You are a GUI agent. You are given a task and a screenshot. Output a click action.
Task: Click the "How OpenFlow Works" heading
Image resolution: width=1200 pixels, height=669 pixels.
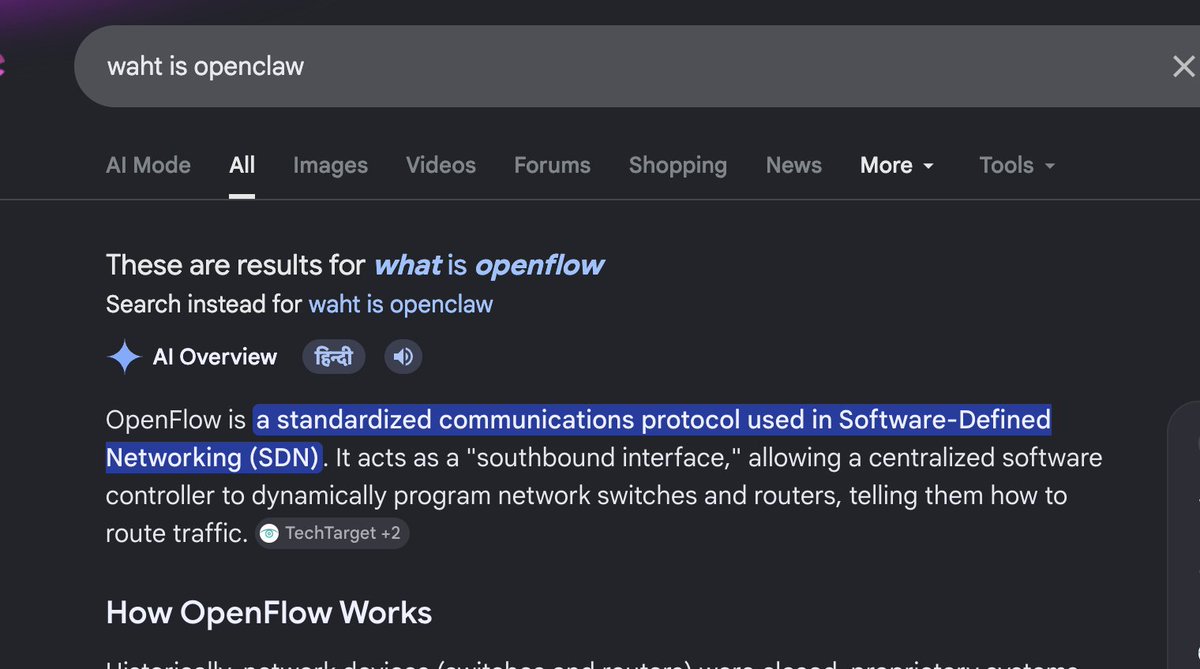pos(269,612)
